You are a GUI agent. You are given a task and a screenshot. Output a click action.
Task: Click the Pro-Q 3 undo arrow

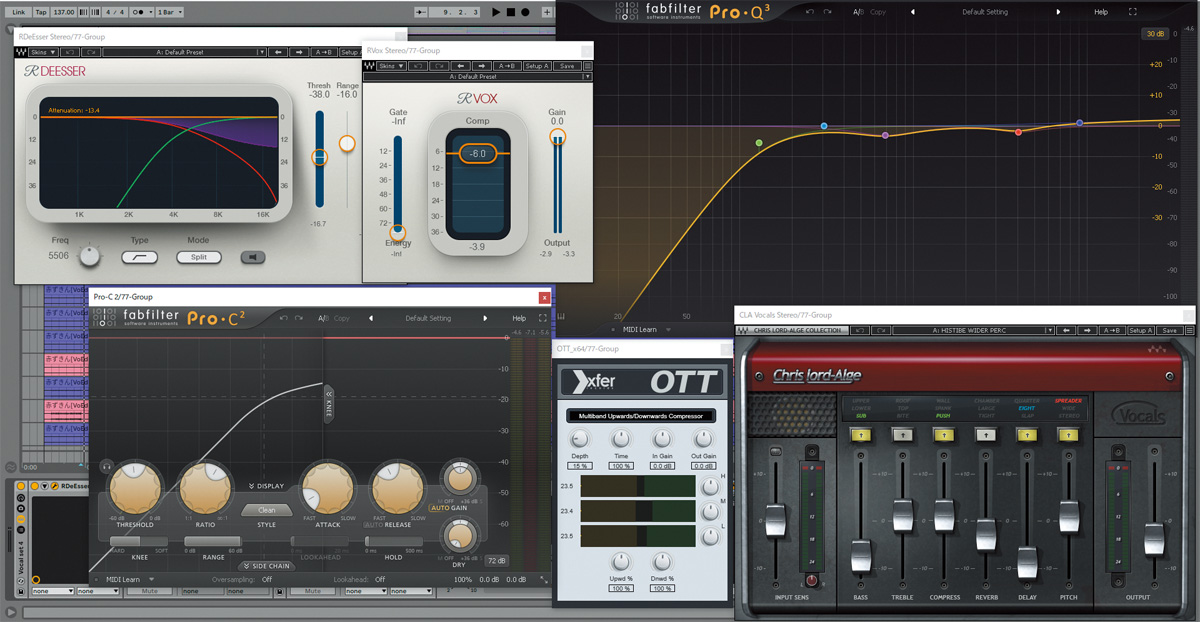pos(809,12)
